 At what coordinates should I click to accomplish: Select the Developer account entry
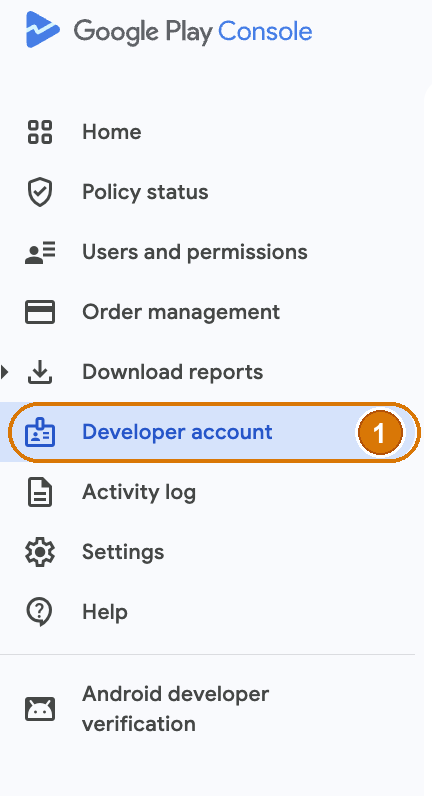click(214, 432)
